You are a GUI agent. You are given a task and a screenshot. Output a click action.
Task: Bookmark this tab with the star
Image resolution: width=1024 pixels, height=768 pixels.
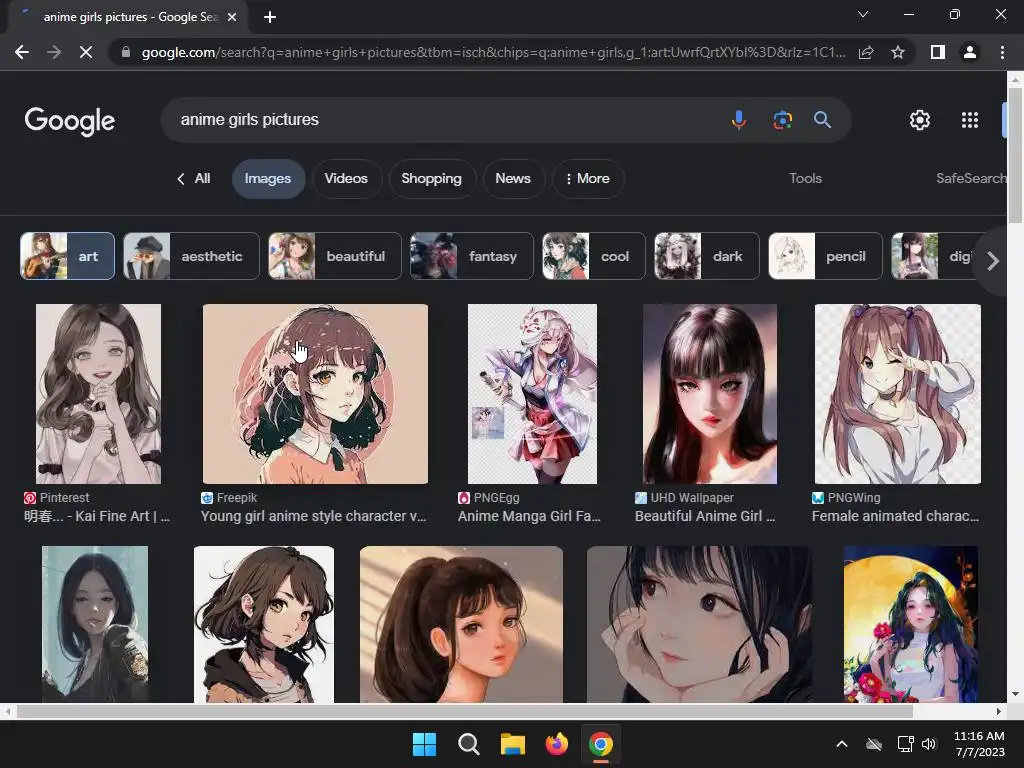pos(898,52)
